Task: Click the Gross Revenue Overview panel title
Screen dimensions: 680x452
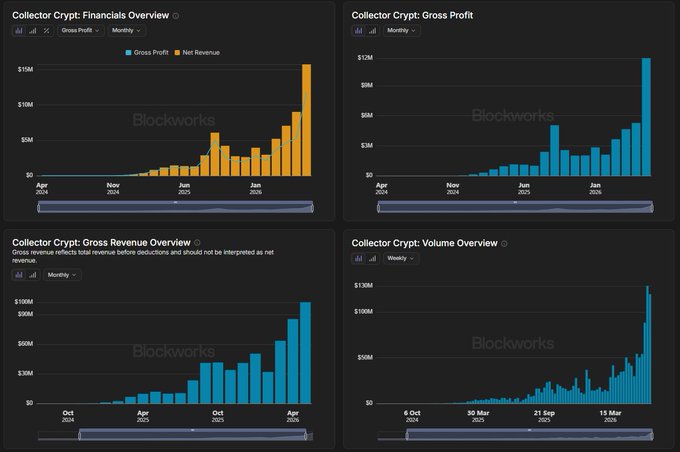Action: click(101, 243)
